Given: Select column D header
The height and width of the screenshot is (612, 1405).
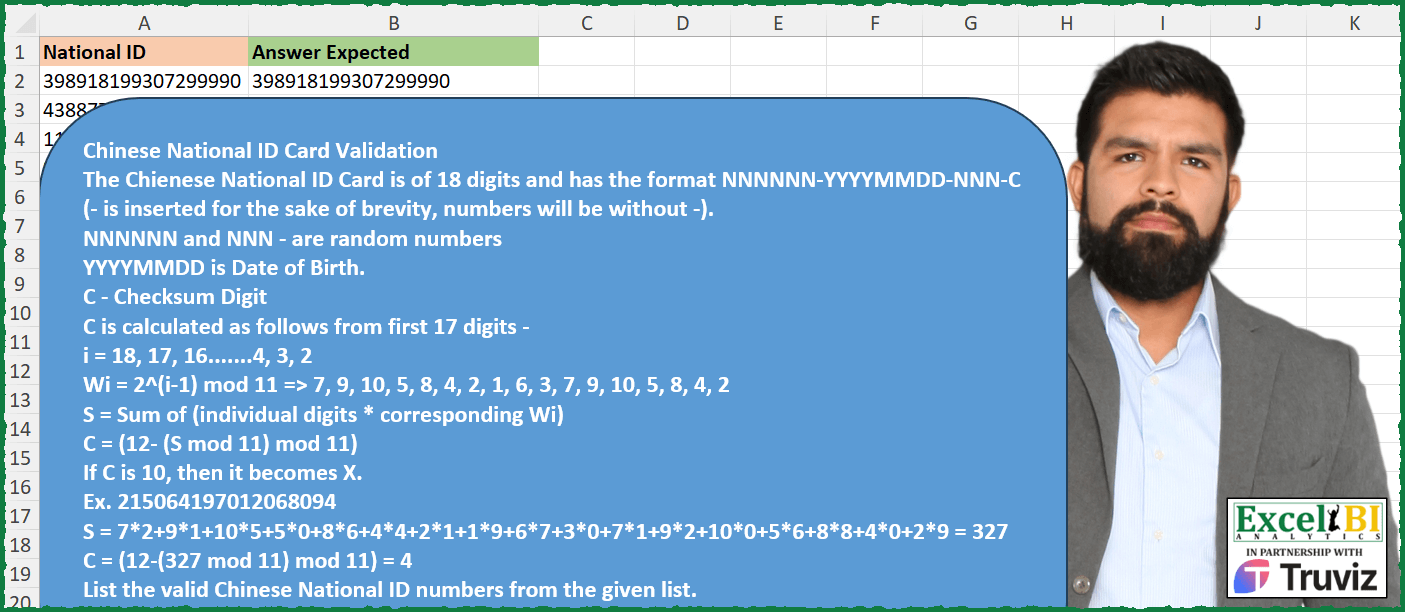Looking at the screenshot, I should 682,22.
